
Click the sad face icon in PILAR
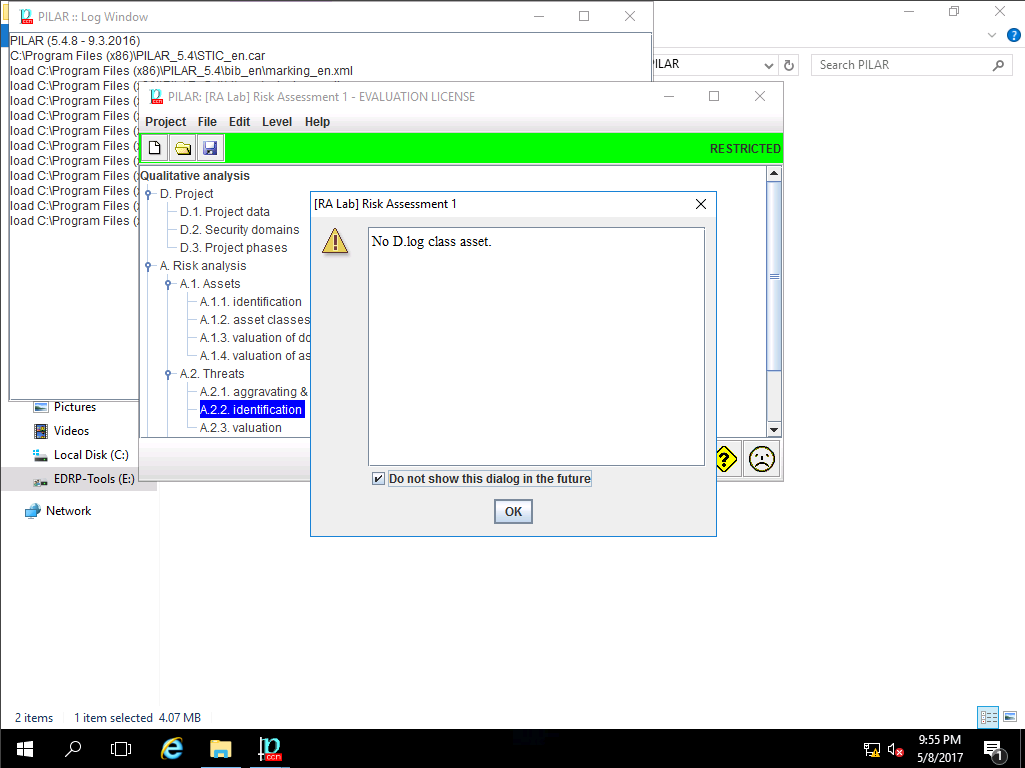point(762,459)
